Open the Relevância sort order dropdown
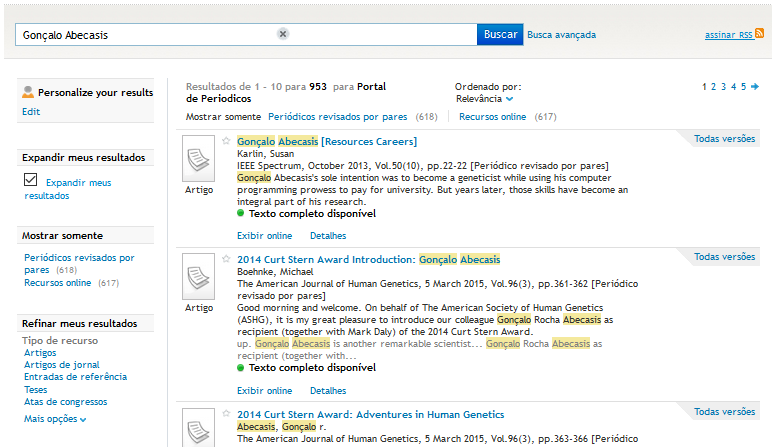 [x=484, y=99]
